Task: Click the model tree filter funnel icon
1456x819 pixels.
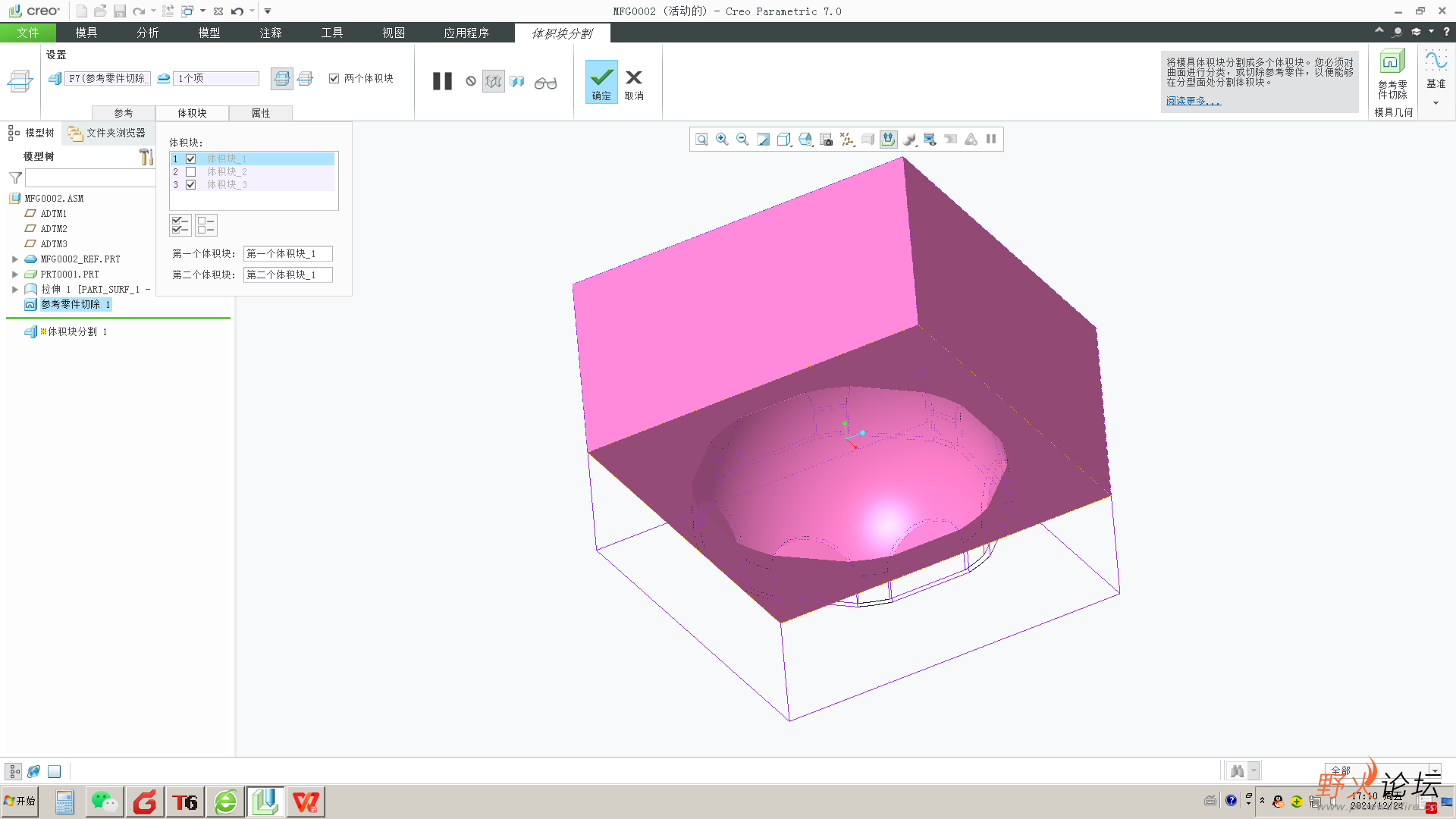Action: point(15,178)
